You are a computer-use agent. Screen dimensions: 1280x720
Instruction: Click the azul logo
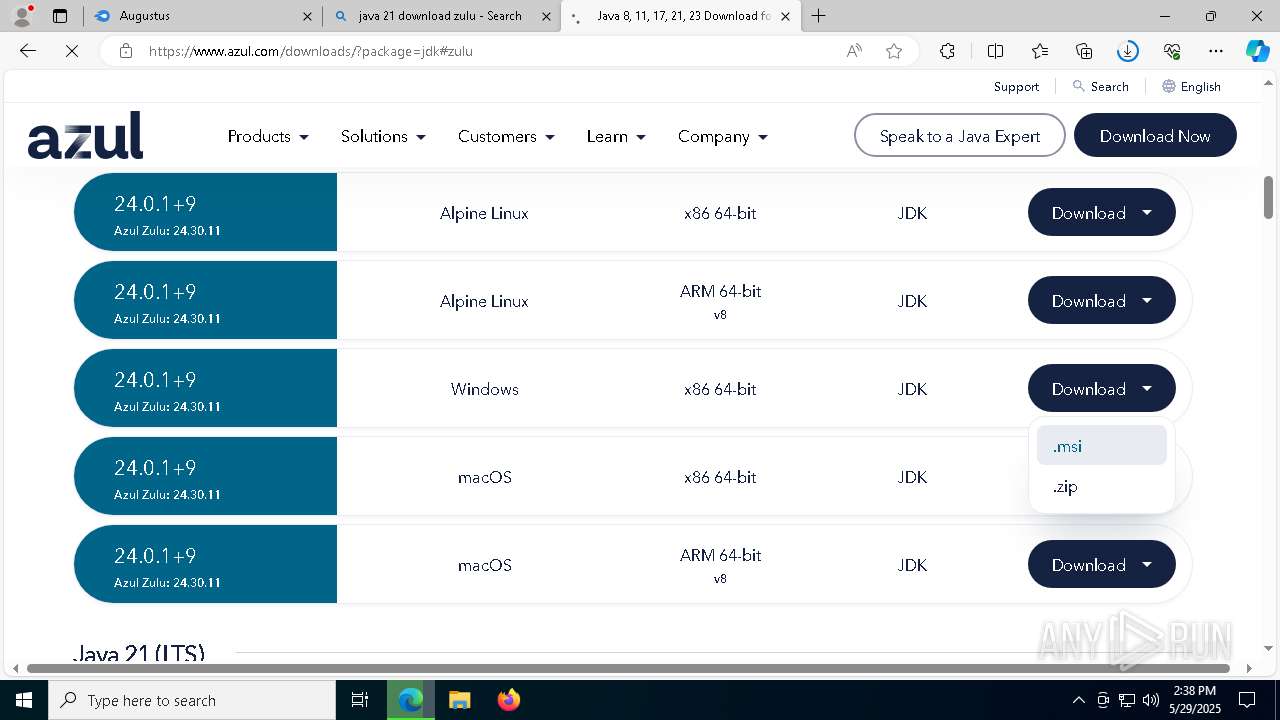(86, 135)
